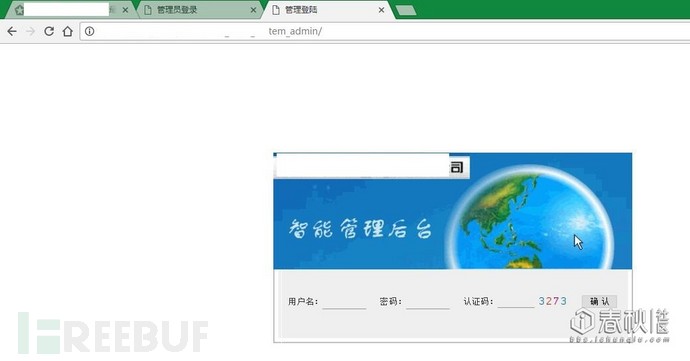Open the browser home page icon
Image resolution: width=690 pixels, height=361 pixels.
pyautogui.click(x=67, y=31)
